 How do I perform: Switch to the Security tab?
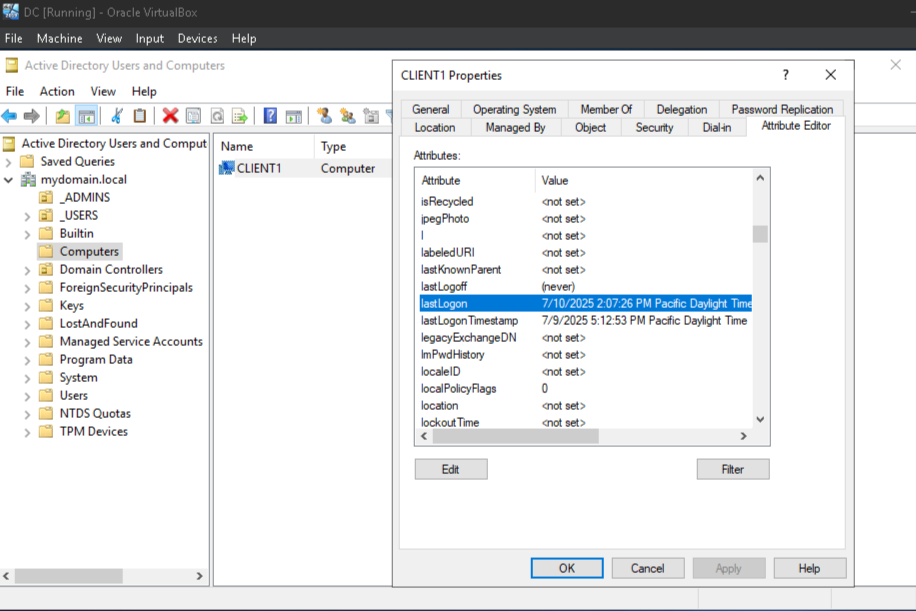coord(654,127)
